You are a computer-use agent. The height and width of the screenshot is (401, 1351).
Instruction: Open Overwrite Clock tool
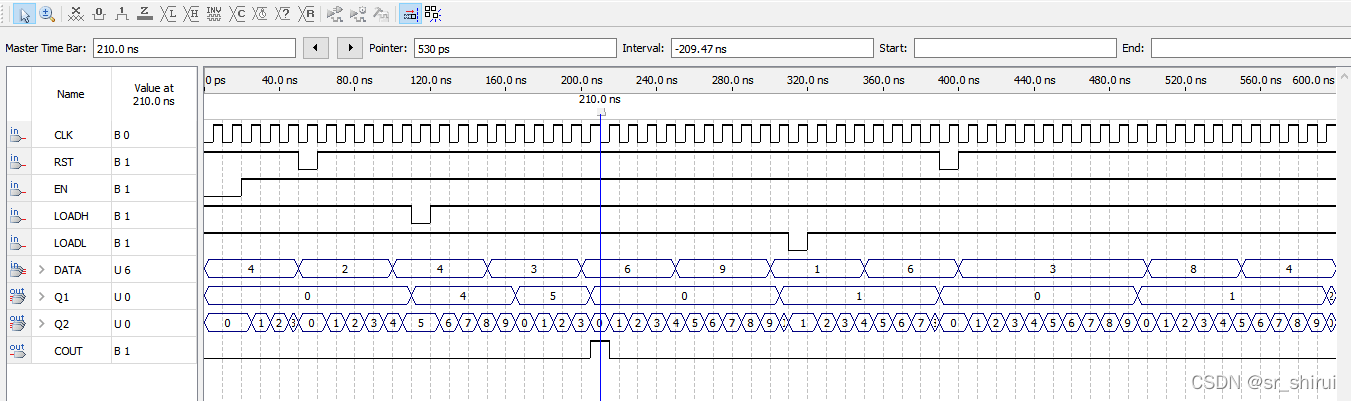click(260, 14)
